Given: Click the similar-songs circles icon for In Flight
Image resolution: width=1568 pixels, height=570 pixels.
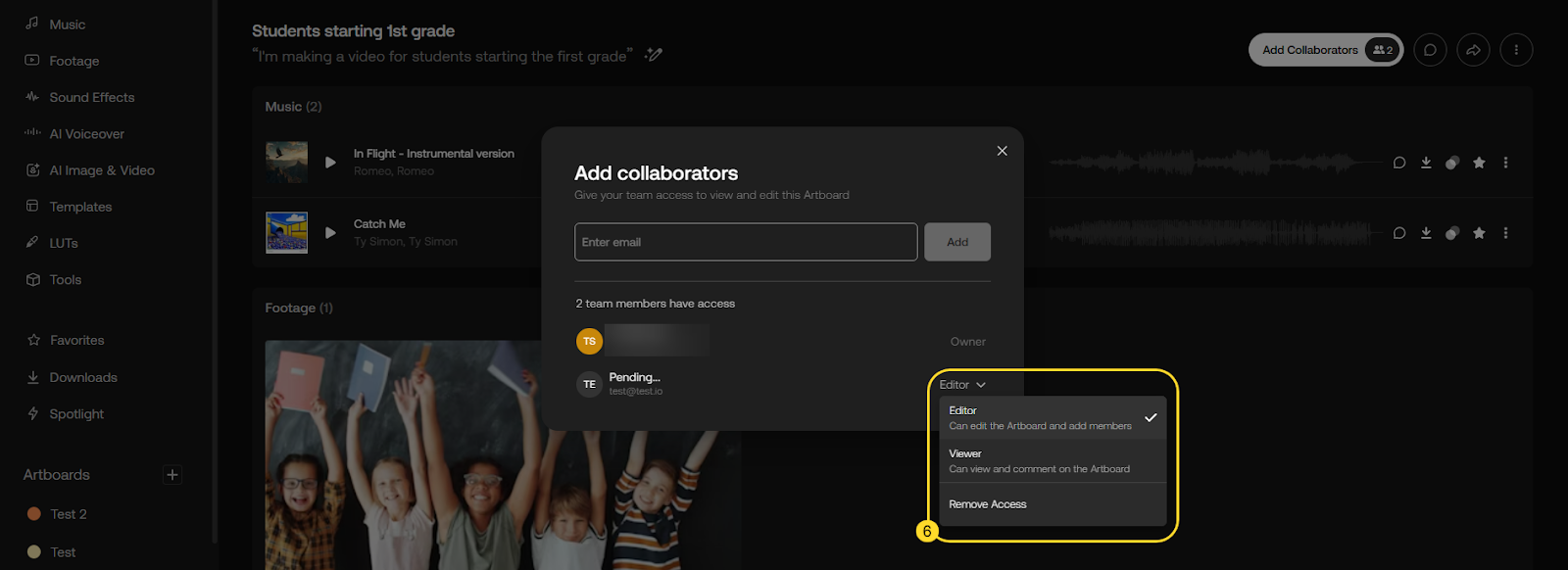Looking at the screenshot, I should pos(1452,163).
